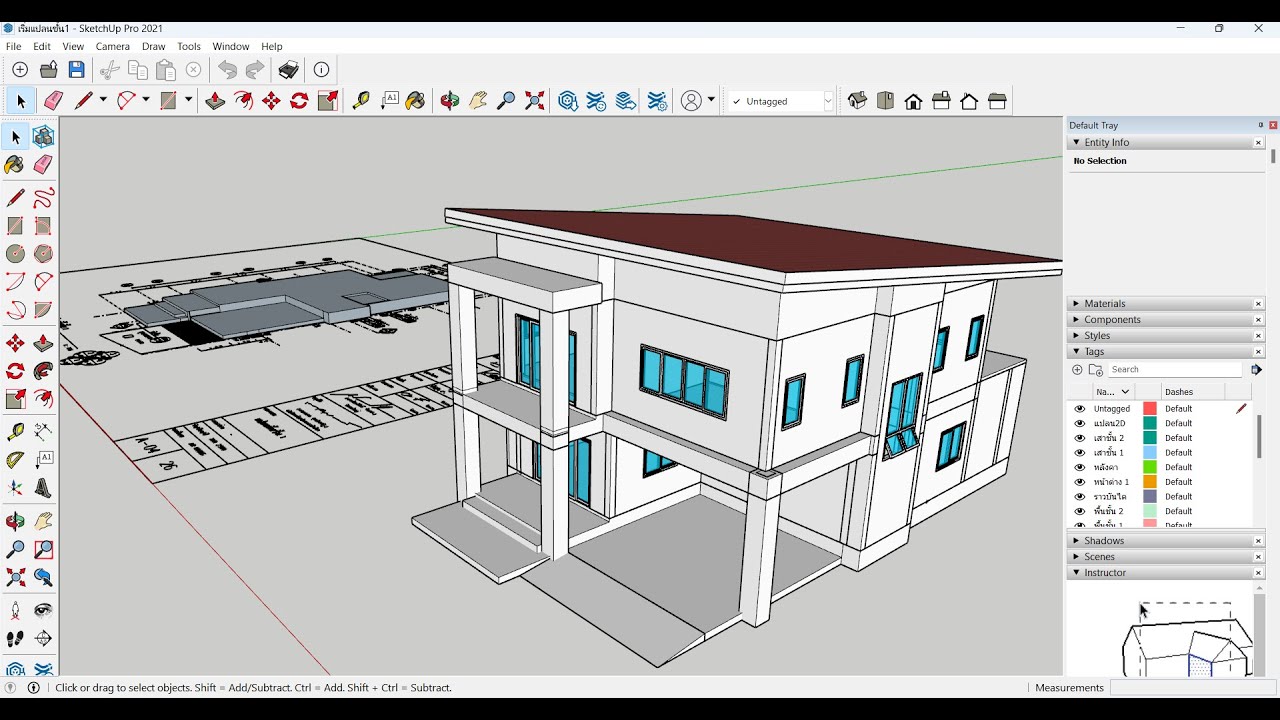Viewport: 1280px width, 720px height.
Task: Open the Tags details arrow menu
Action: [x=1257, y=370]
